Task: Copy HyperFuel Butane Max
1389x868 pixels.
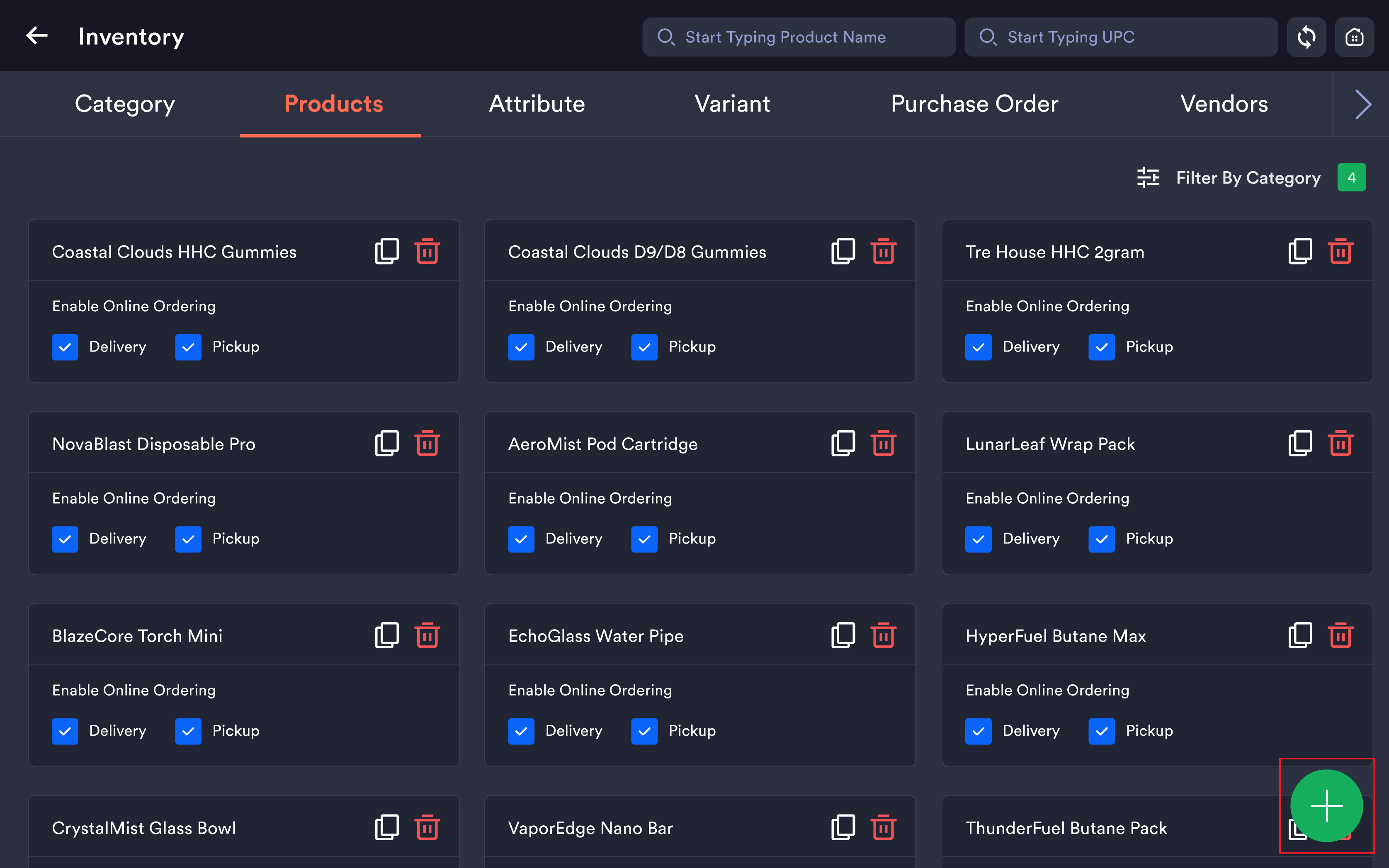Action: (1300, 635)
